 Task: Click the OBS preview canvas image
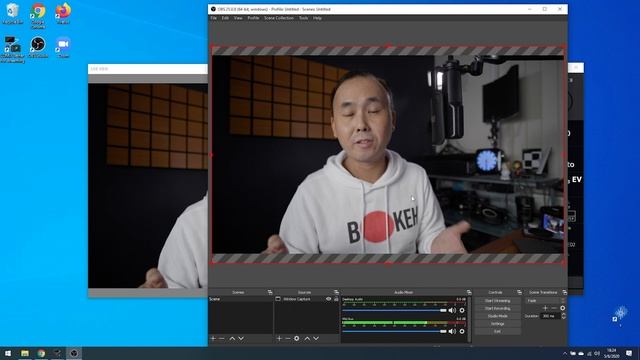coord(388,154)
